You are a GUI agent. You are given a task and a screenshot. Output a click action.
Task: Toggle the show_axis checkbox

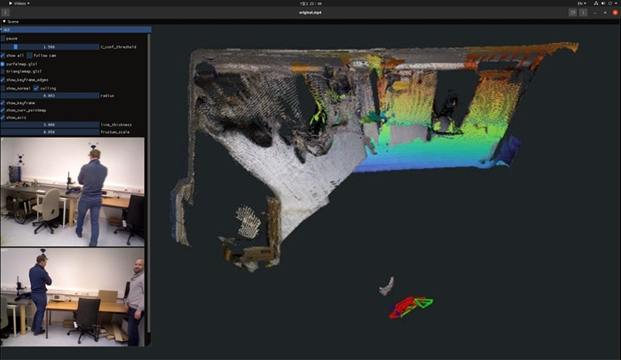pyautogui.click(x=3, y=118)
